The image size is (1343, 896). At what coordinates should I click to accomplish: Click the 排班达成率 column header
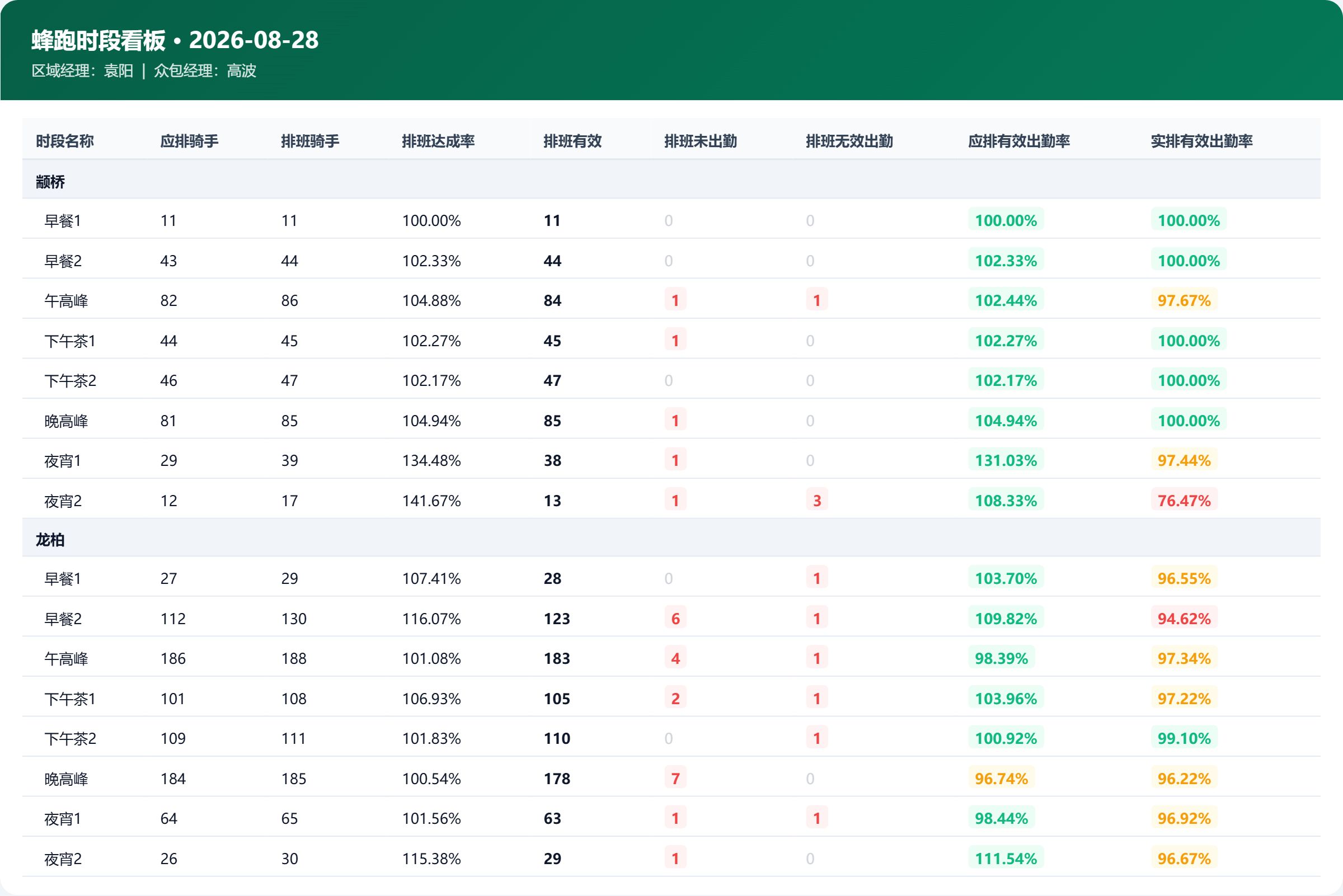pos(438,141)
